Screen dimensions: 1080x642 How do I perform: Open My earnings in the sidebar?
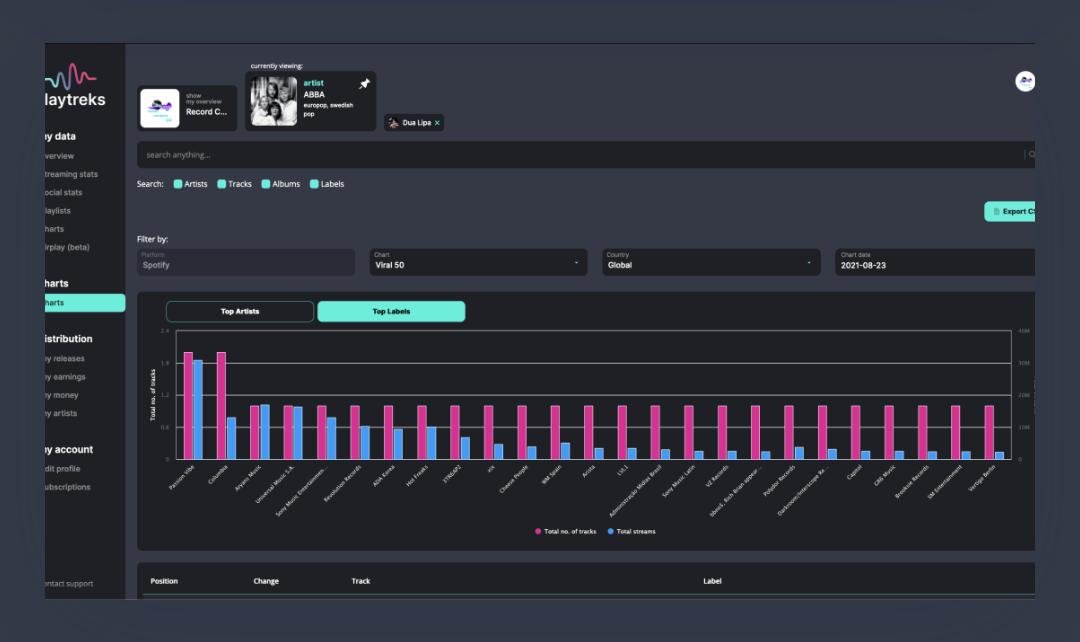pyautogui.click(x=65, y=377)
